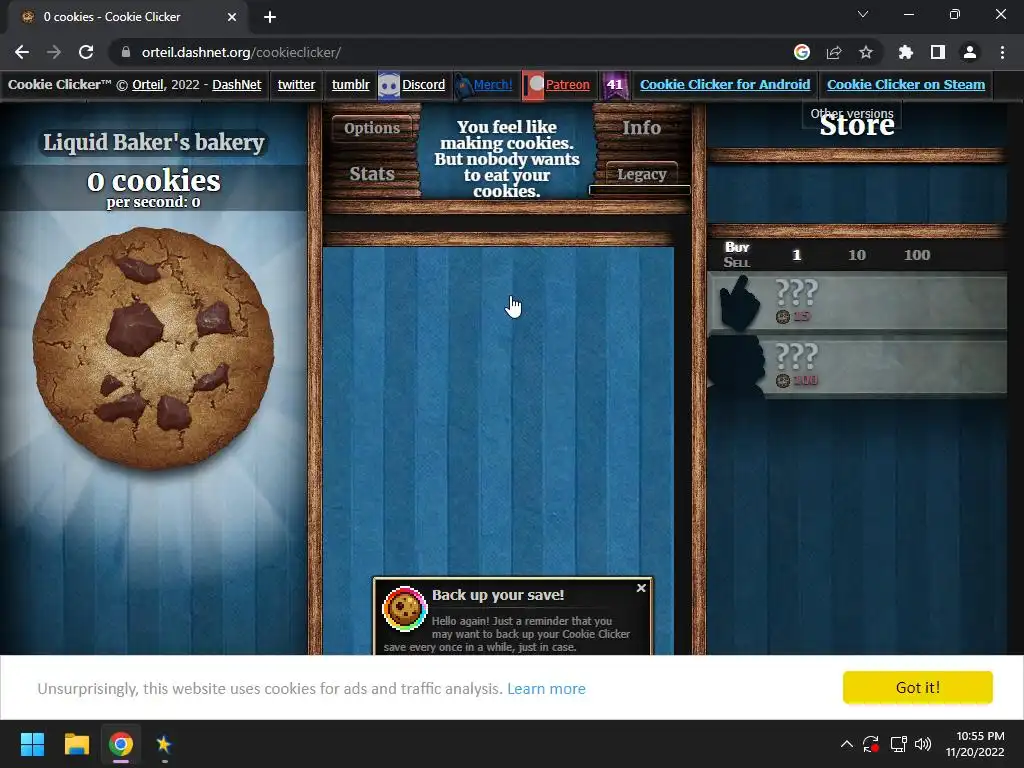Show hidden system tray icons

(846, 744)
